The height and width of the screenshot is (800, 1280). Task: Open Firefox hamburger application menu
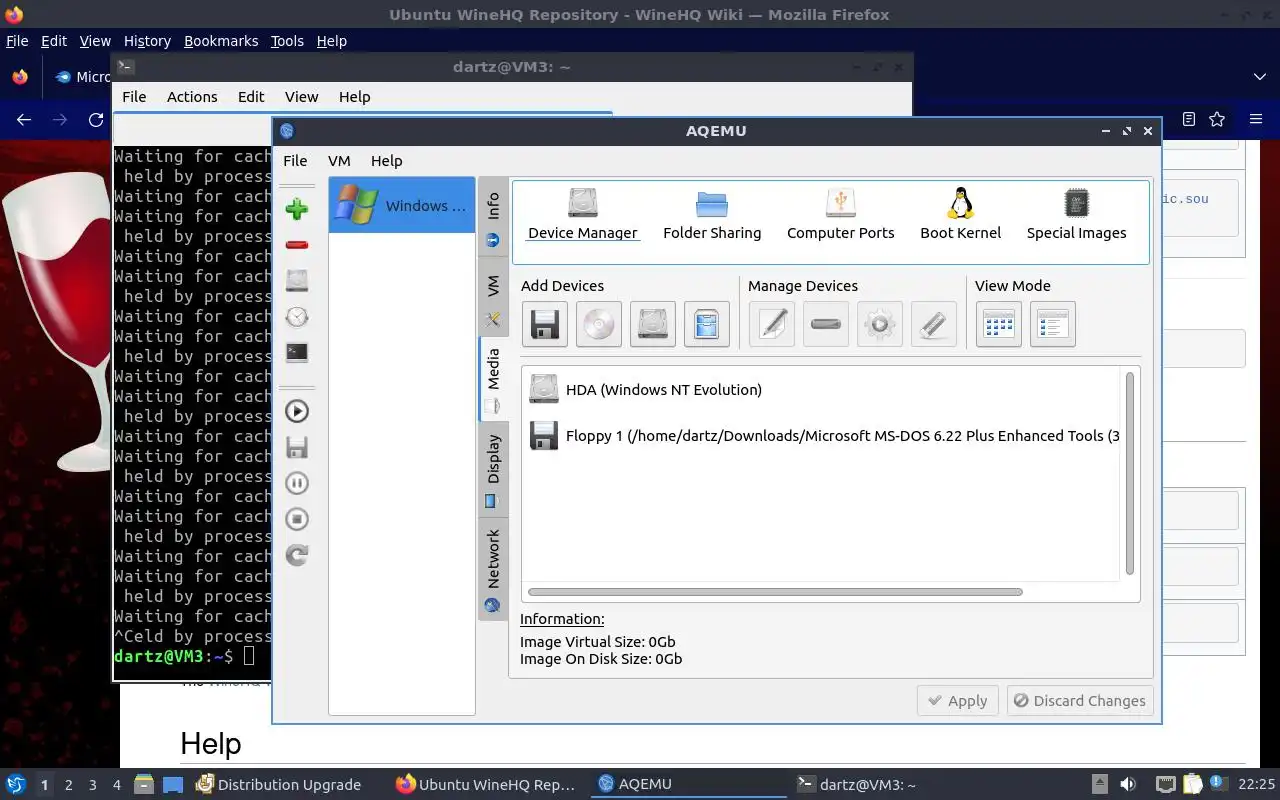coord(1256,119)
